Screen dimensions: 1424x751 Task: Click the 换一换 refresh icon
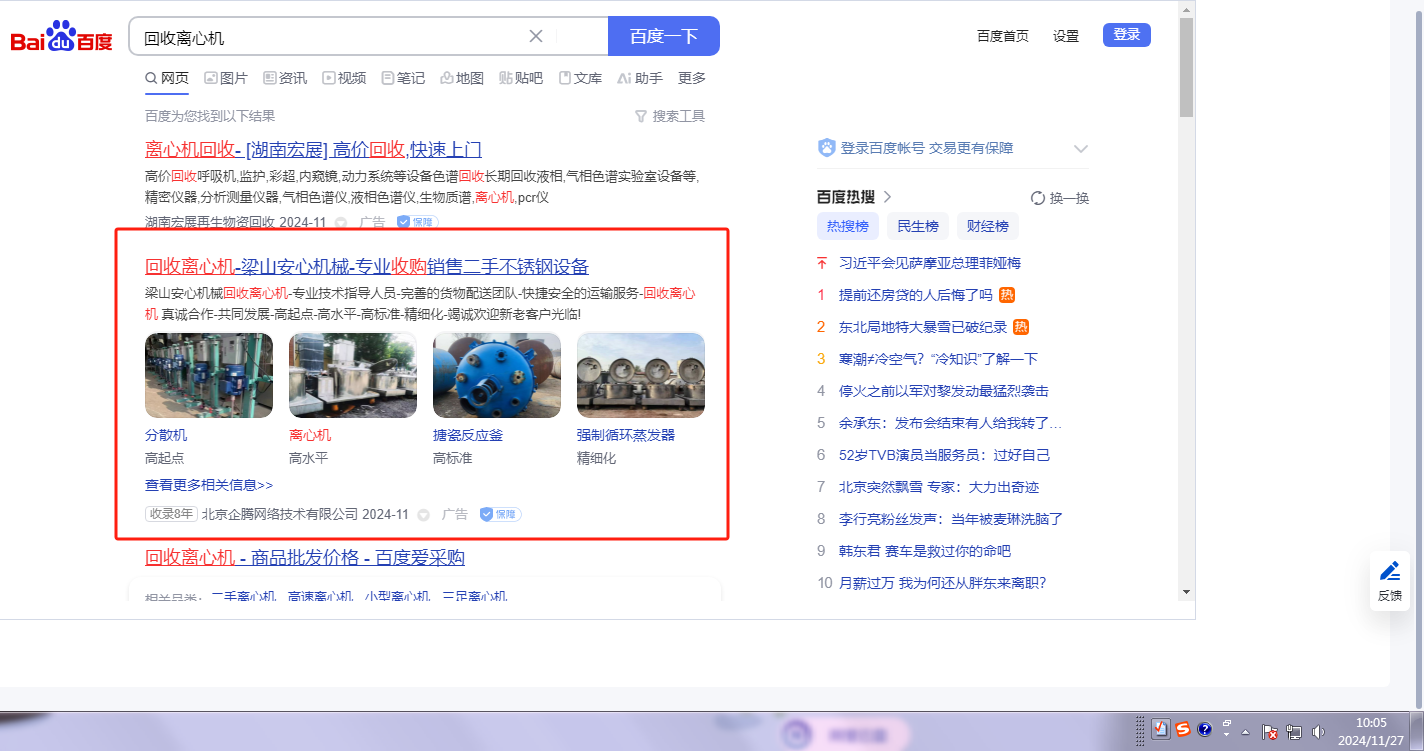click(1038, 198)
